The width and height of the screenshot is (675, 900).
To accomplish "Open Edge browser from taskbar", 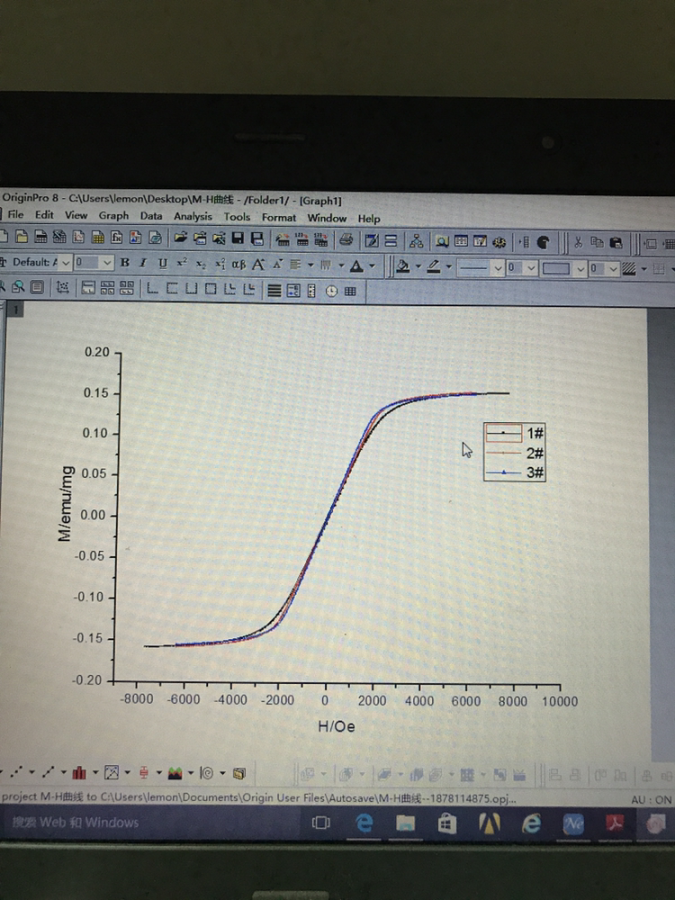I will point(364,824).
